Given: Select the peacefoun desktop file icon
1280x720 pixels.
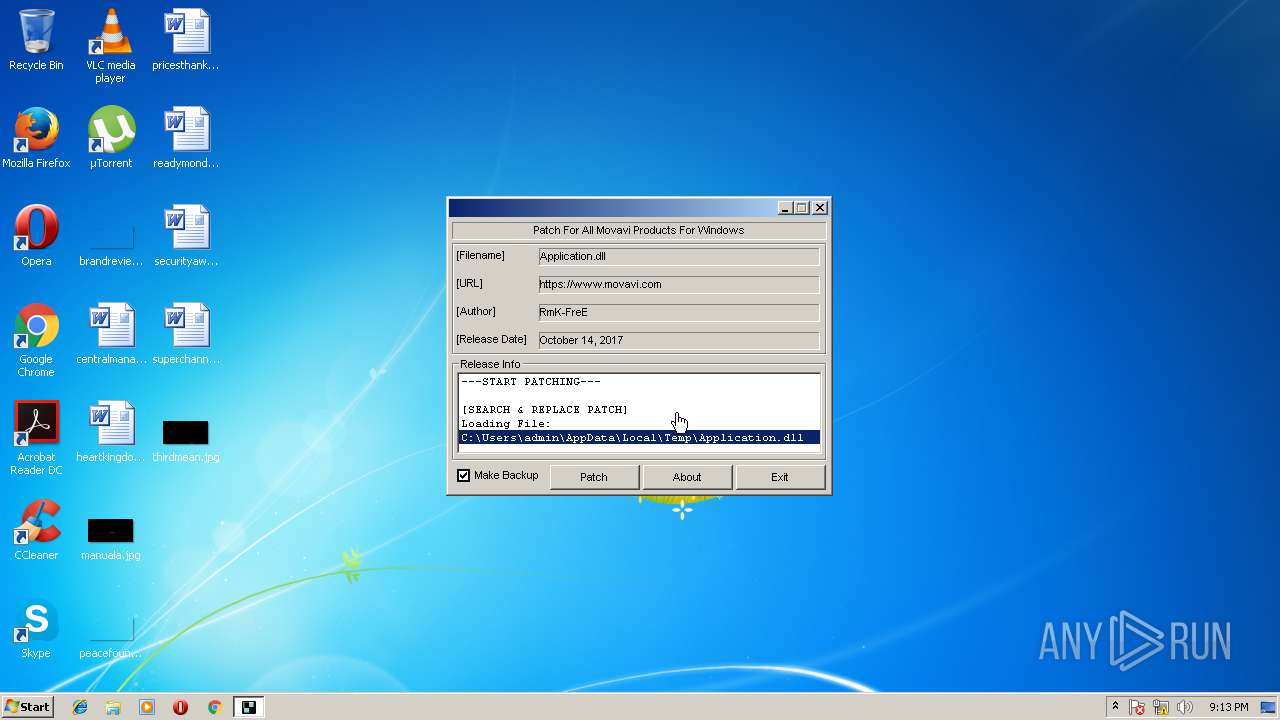Looking at the screenshot, I should 110,636.
